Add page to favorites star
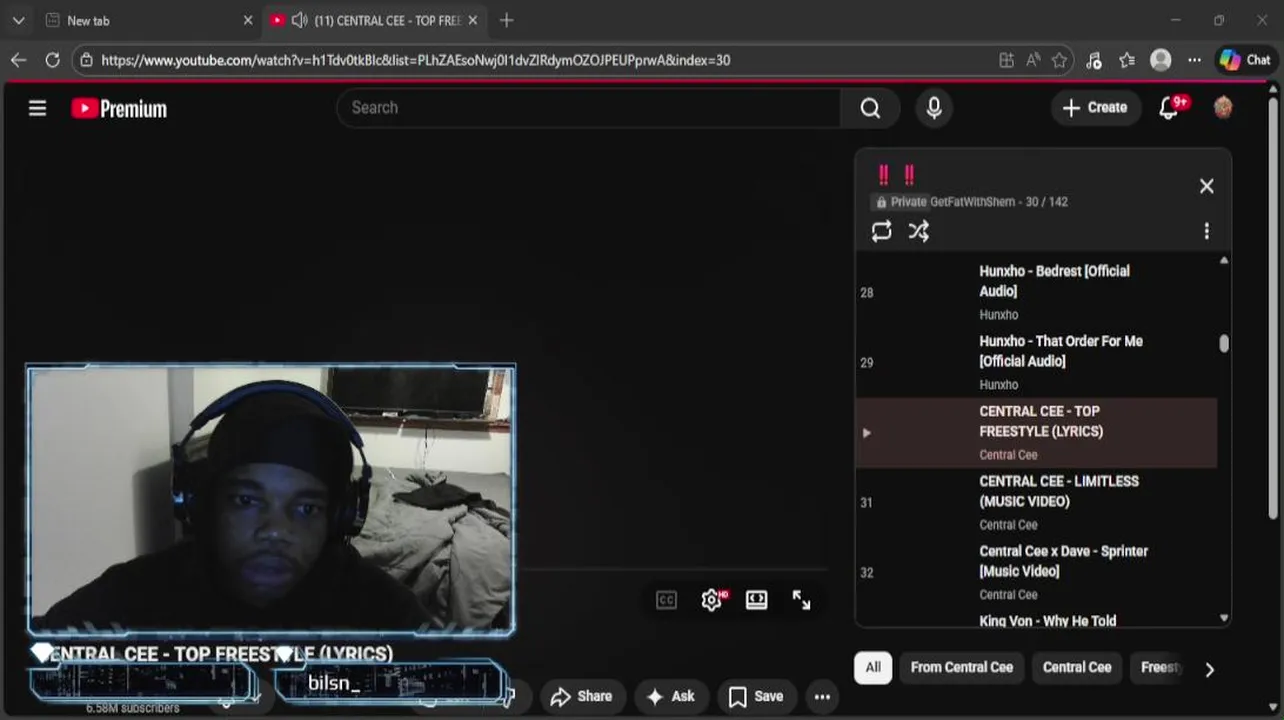Viewport: 1284px width, 720px height. 1059,60
